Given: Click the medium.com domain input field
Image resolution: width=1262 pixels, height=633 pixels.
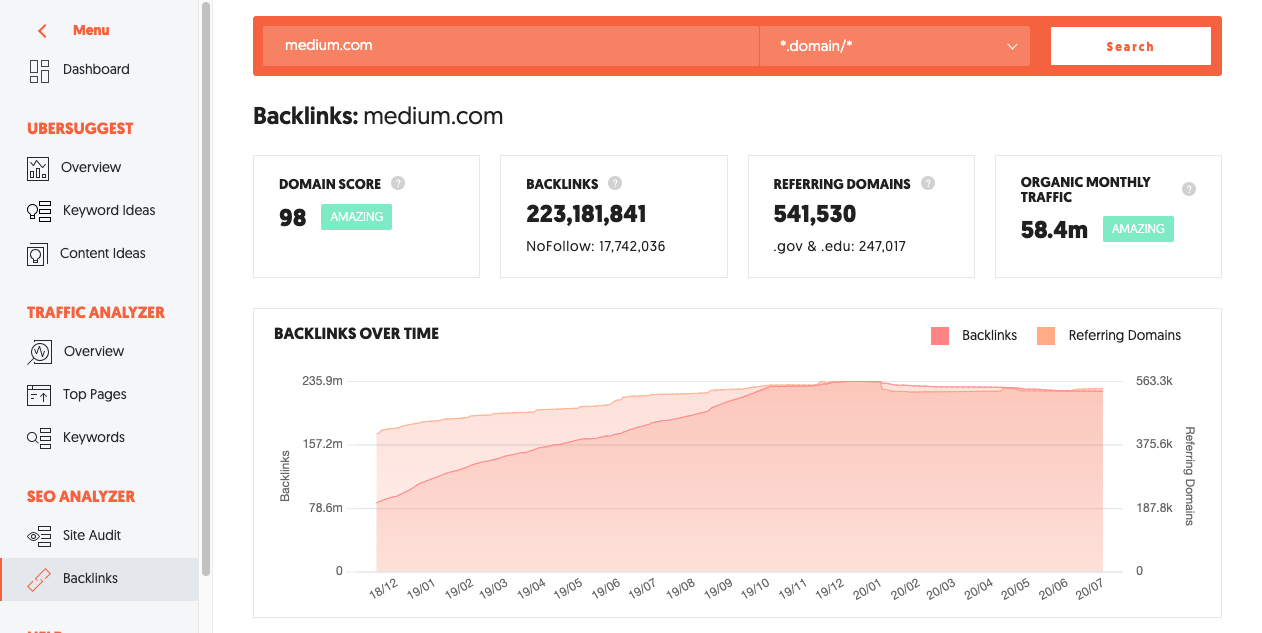Looking at the screenshot, I should tap(511, 46).
